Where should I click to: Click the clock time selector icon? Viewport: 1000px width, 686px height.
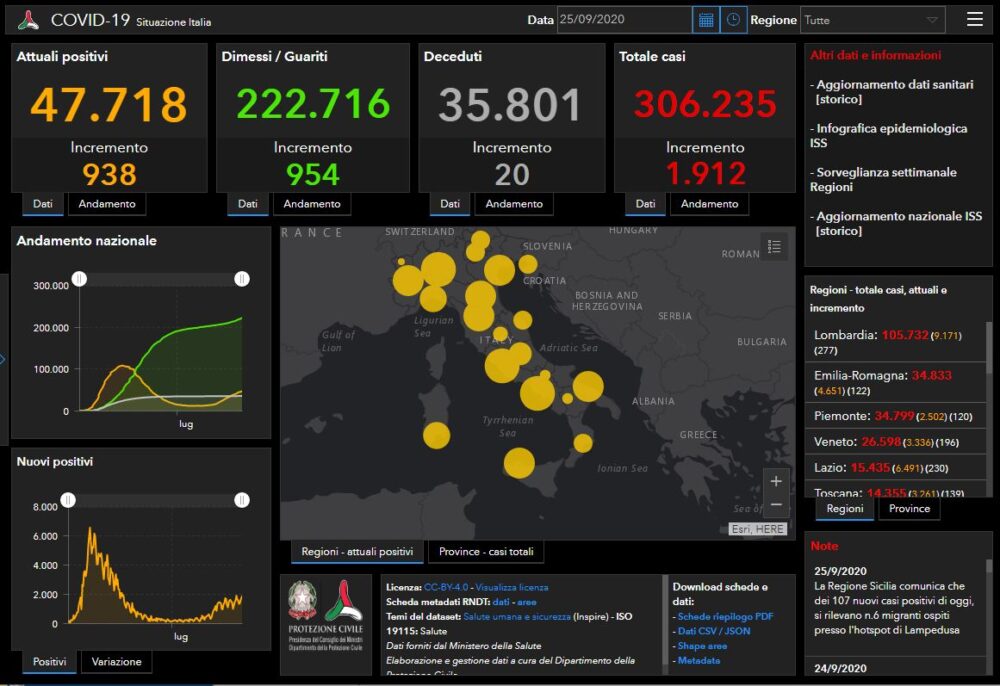point(733,20)
